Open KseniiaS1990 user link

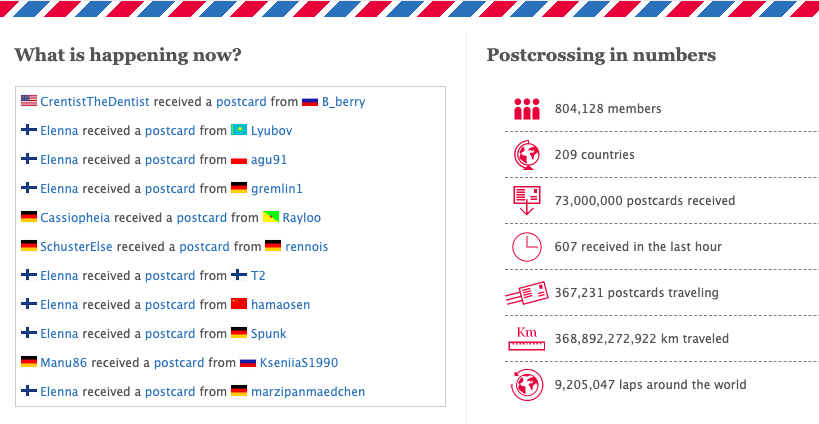coord(299,362)
